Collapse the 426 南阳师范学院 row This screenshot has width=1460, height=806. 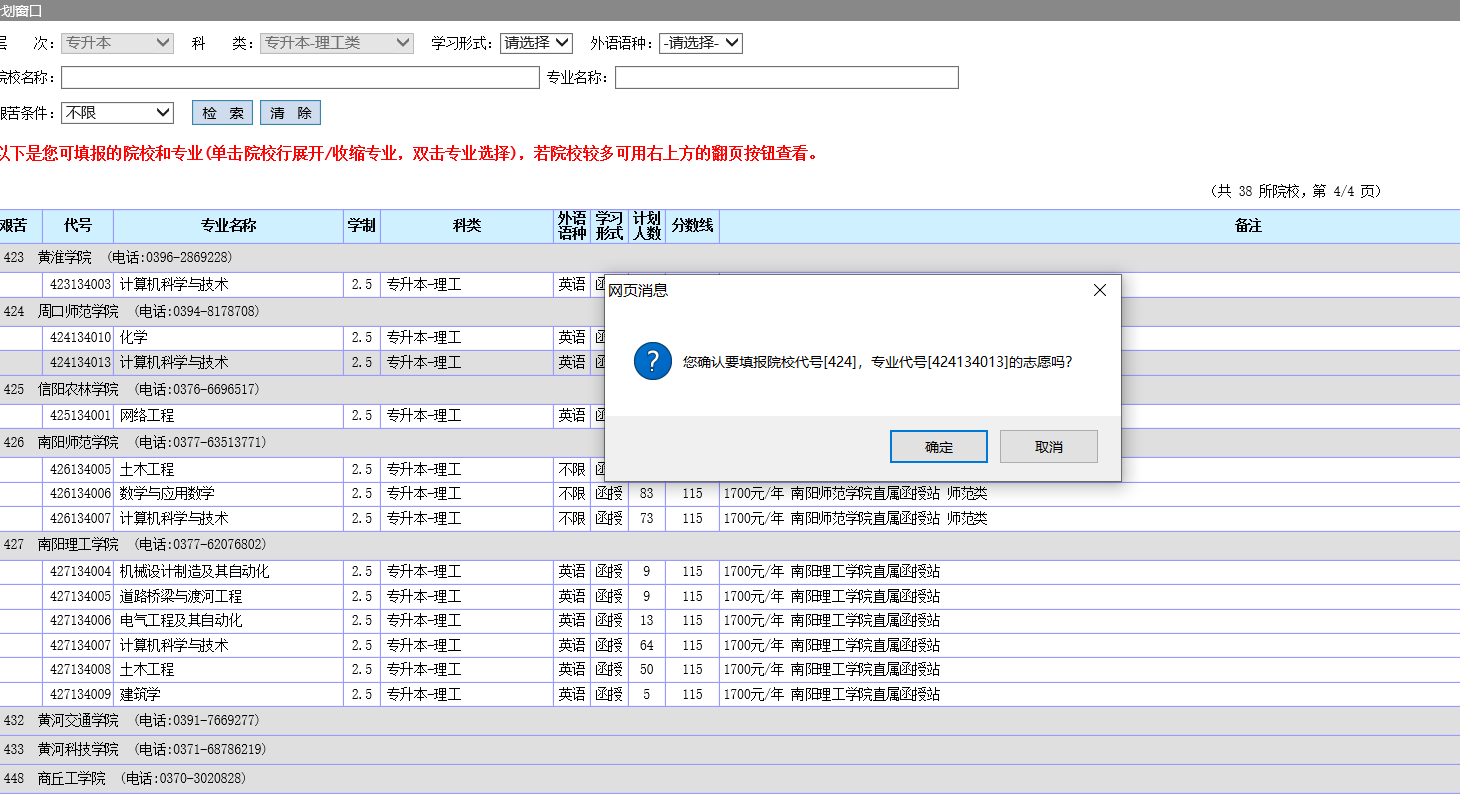[730, 442]
